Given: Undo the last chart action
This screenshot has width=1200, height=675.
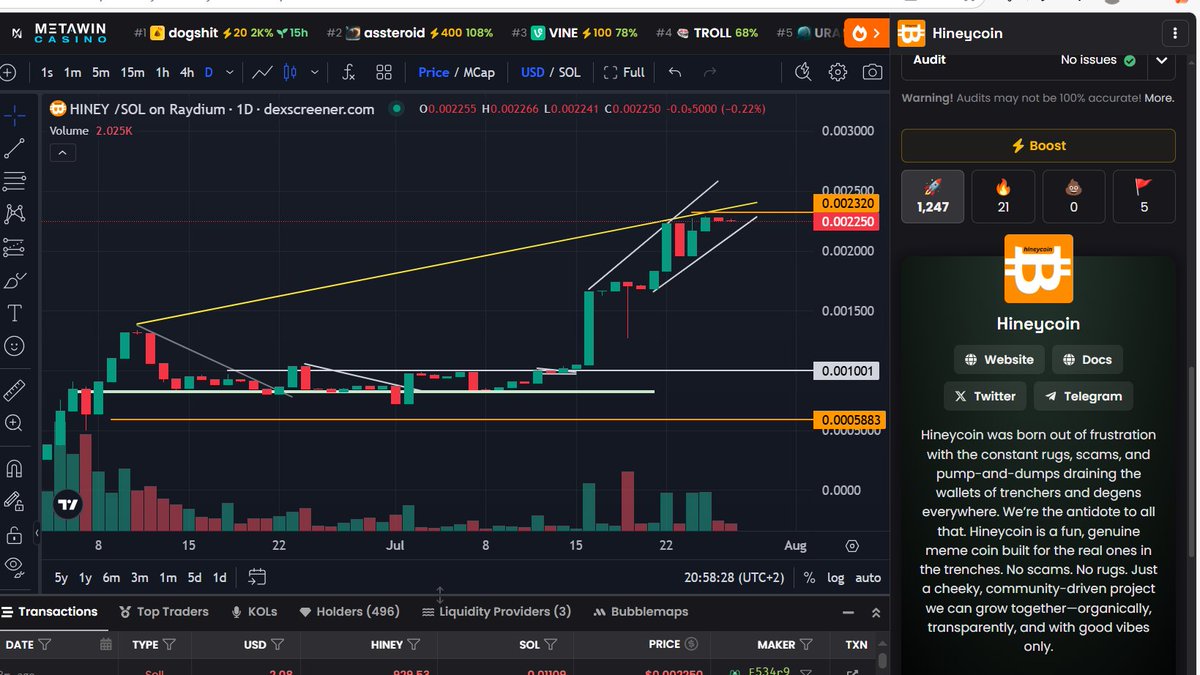Looking at the screenshot, I should click(x=675, y=72).
